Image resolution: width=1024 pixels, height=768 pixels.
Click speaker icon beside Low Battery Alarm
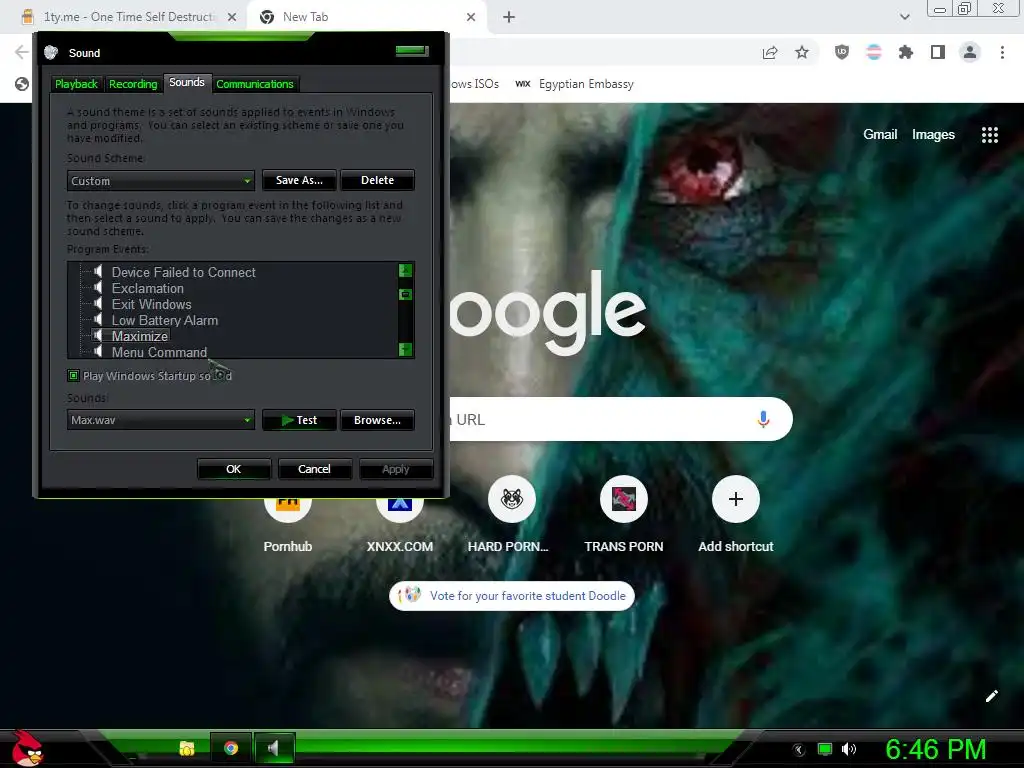(x=97, y=320)
